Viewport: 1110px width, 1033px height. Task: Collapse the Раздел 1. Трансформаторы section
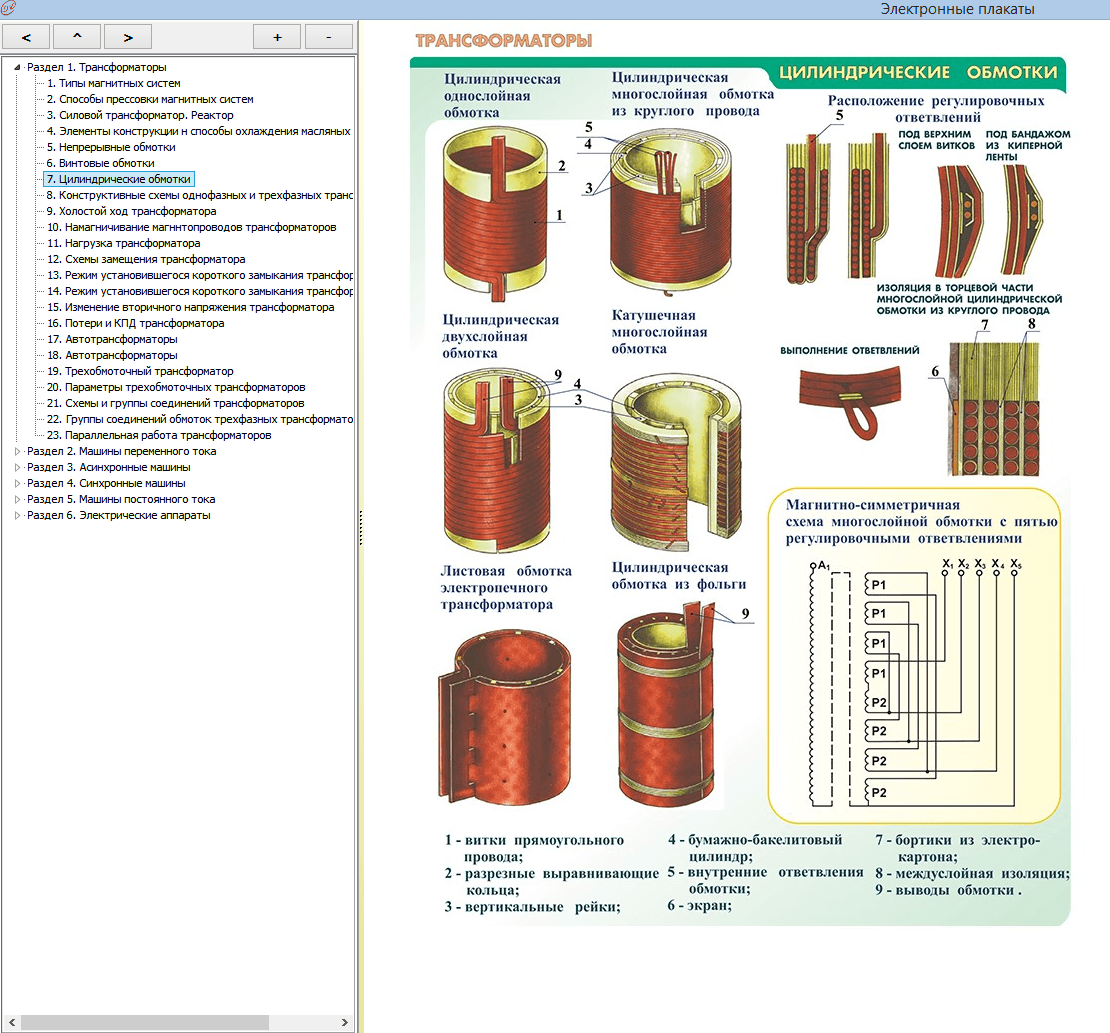click(x=17, y=67)
